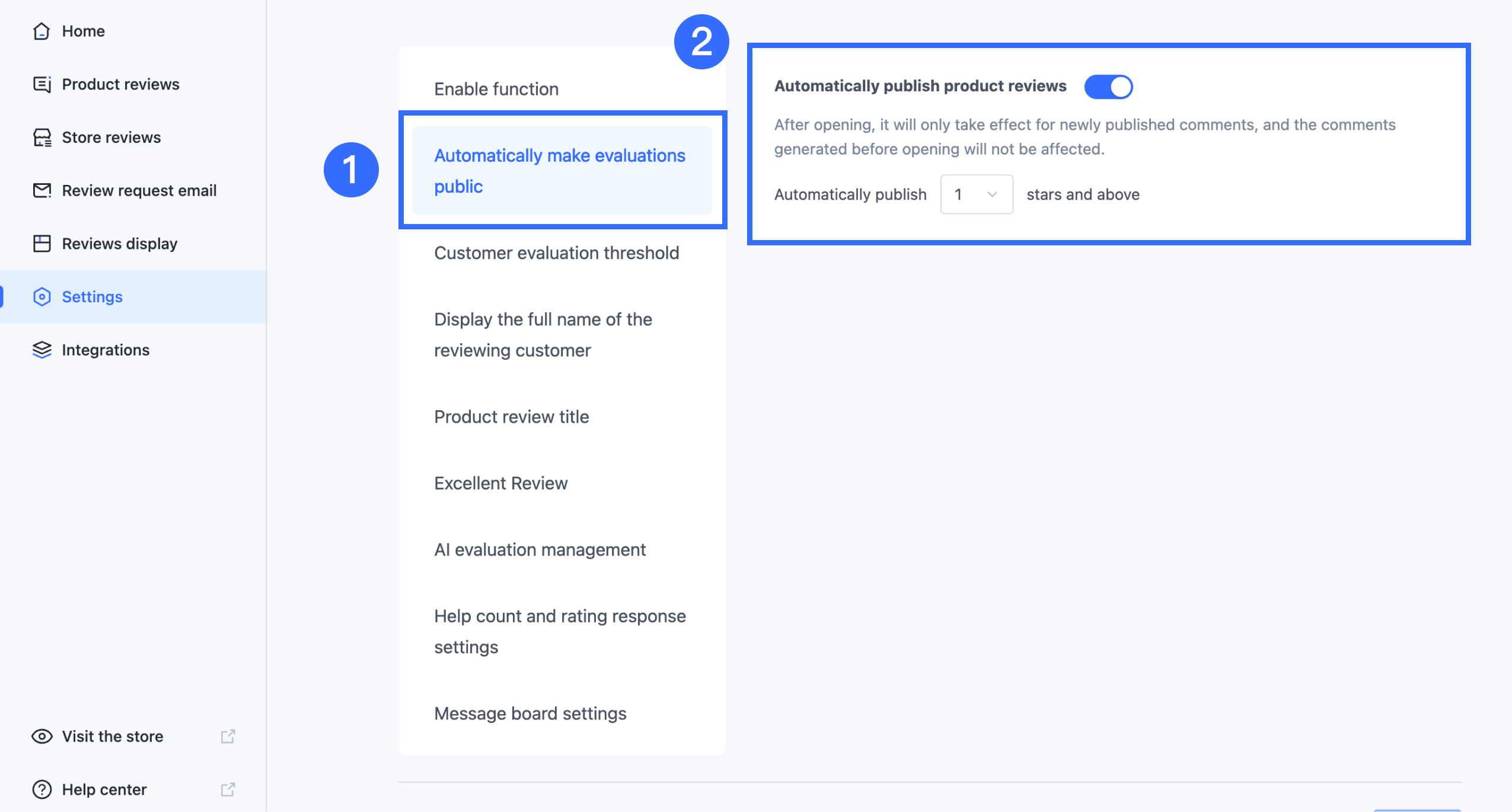The height and width of the screenshot is (812, 1512).
Task: Go to Message board settings
Action: click(x=530, y=714)
